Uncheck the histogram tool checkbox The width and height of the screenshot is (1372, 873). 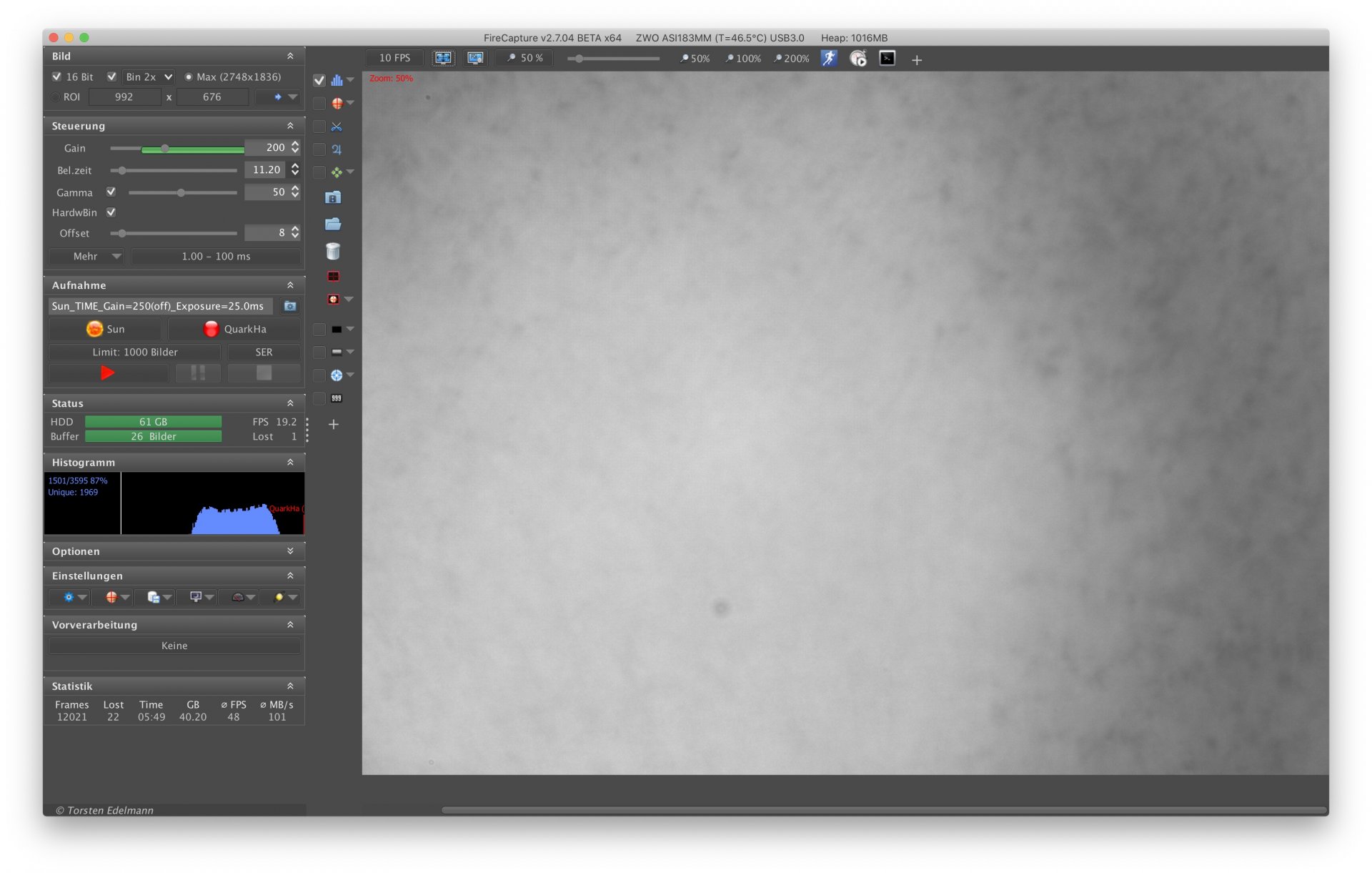coord(319,80)
